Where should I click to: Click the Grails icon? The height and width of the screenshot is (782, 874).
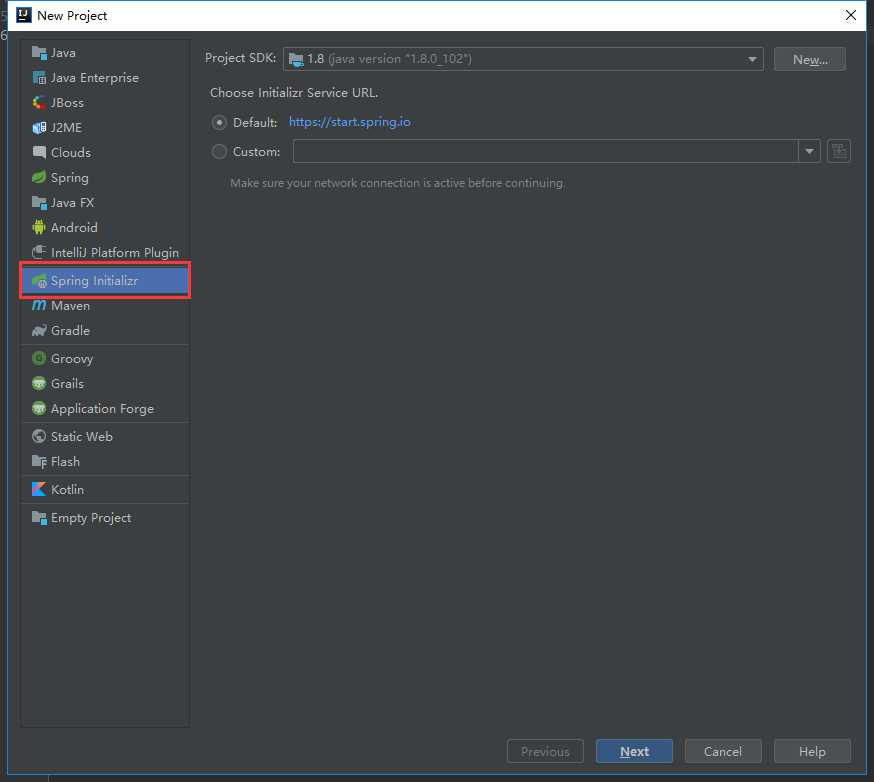(39, 383)
